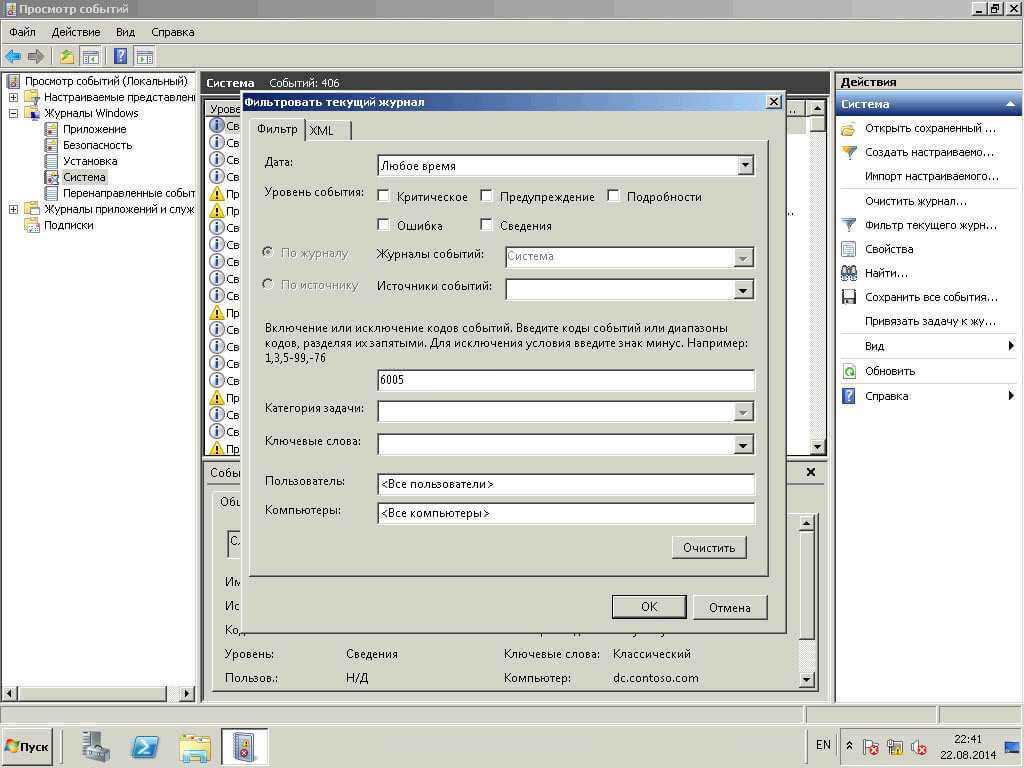Click the green Refresh icon
Image resolution: width=1024 pixels, height=768 pixels.
[x=849, y=371]
